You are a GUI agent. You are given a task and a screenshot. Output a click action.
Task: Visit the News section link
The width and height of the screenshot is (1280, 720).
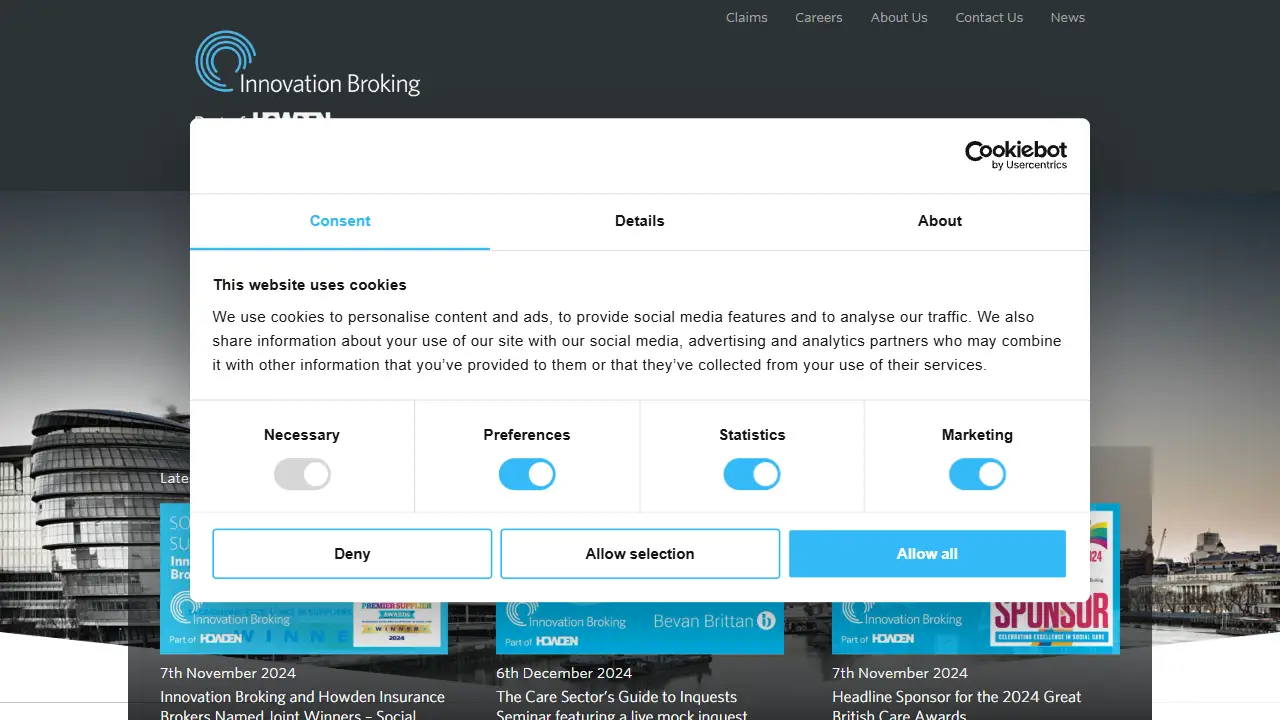(x=1068, y=18)
